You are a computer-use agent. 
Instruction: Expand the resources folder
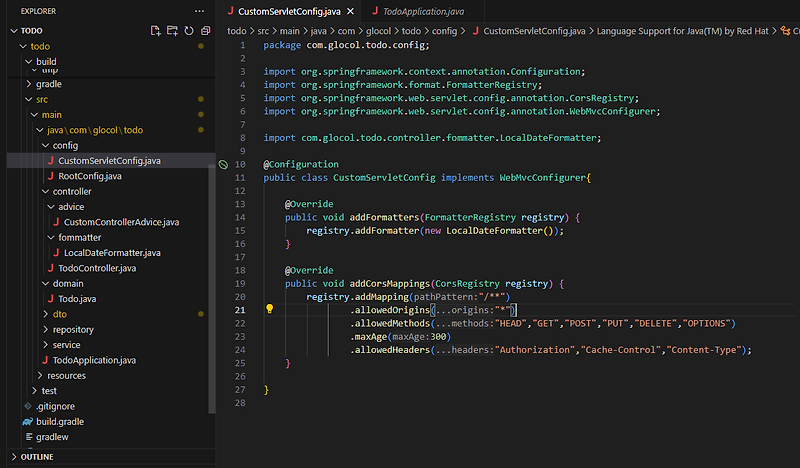[66, 375]
